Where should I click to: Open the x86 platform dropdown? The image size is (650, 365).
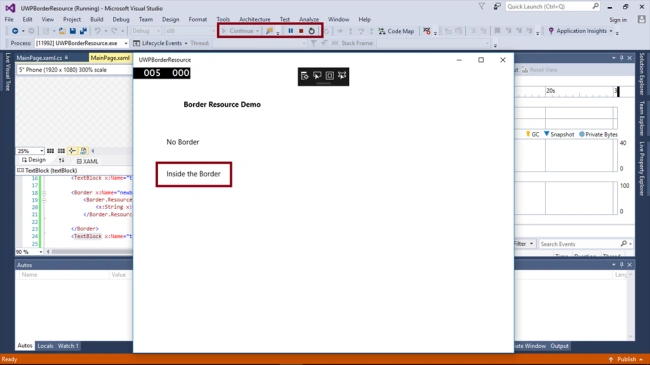[x=213, y=31]
